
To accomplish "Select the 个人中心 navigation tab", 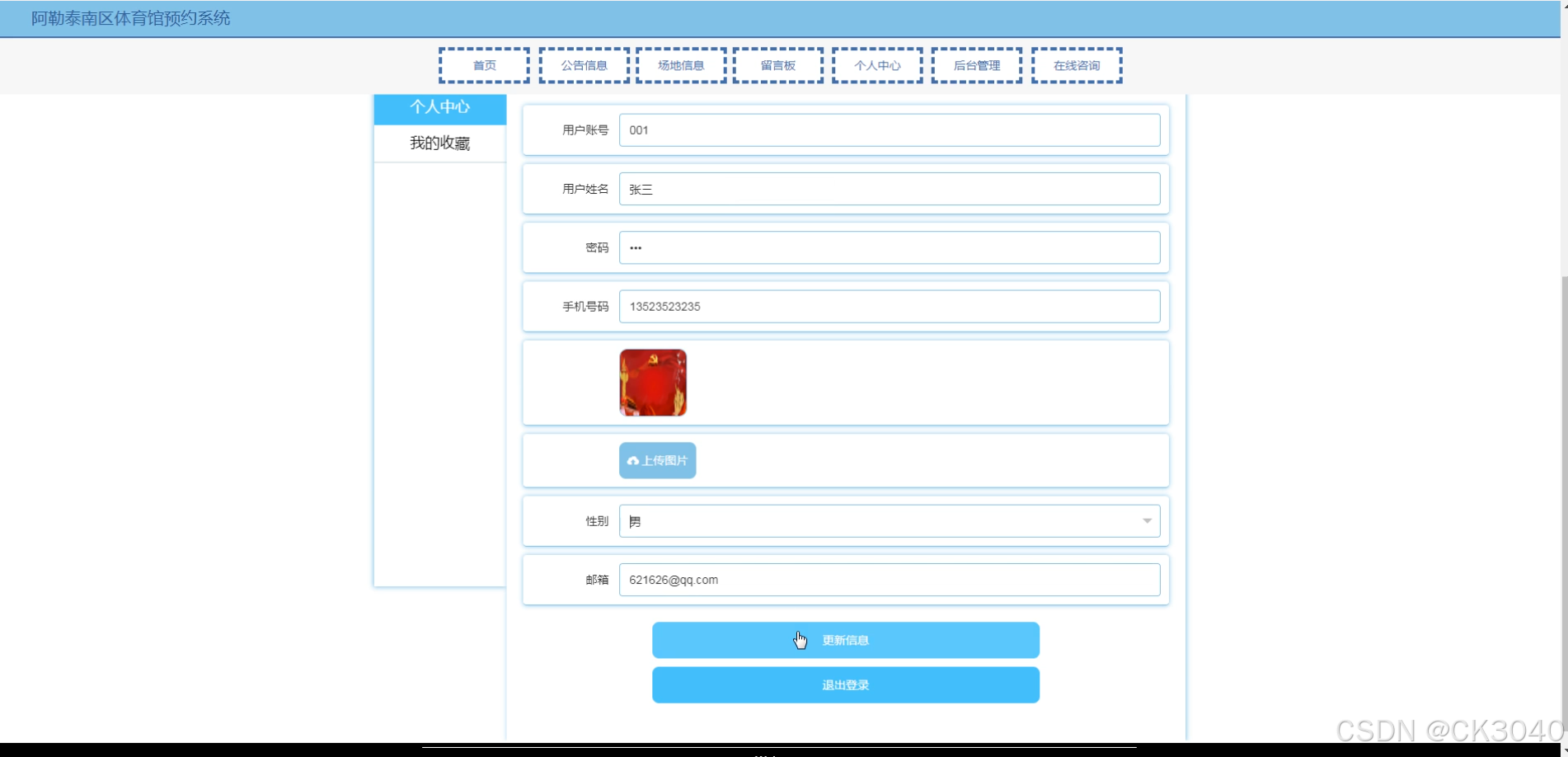I will (876, 65).
